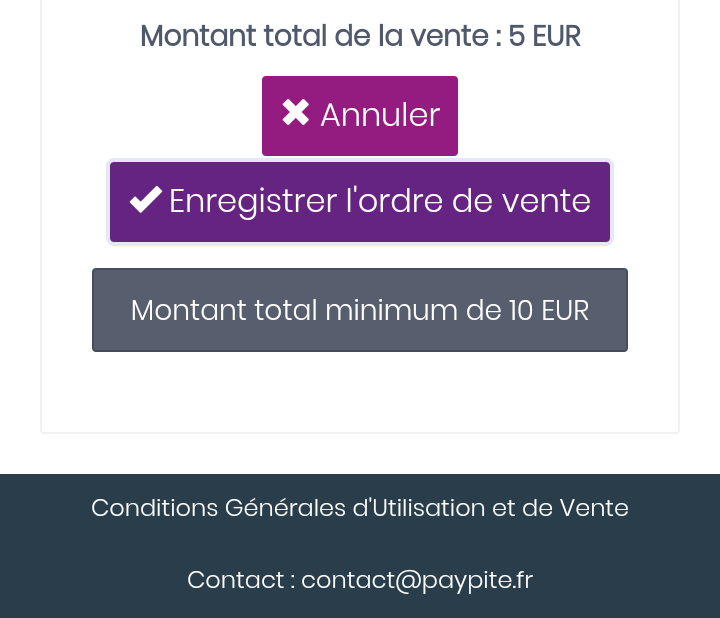Open the terms of use and sale link

tap(360, 508)
